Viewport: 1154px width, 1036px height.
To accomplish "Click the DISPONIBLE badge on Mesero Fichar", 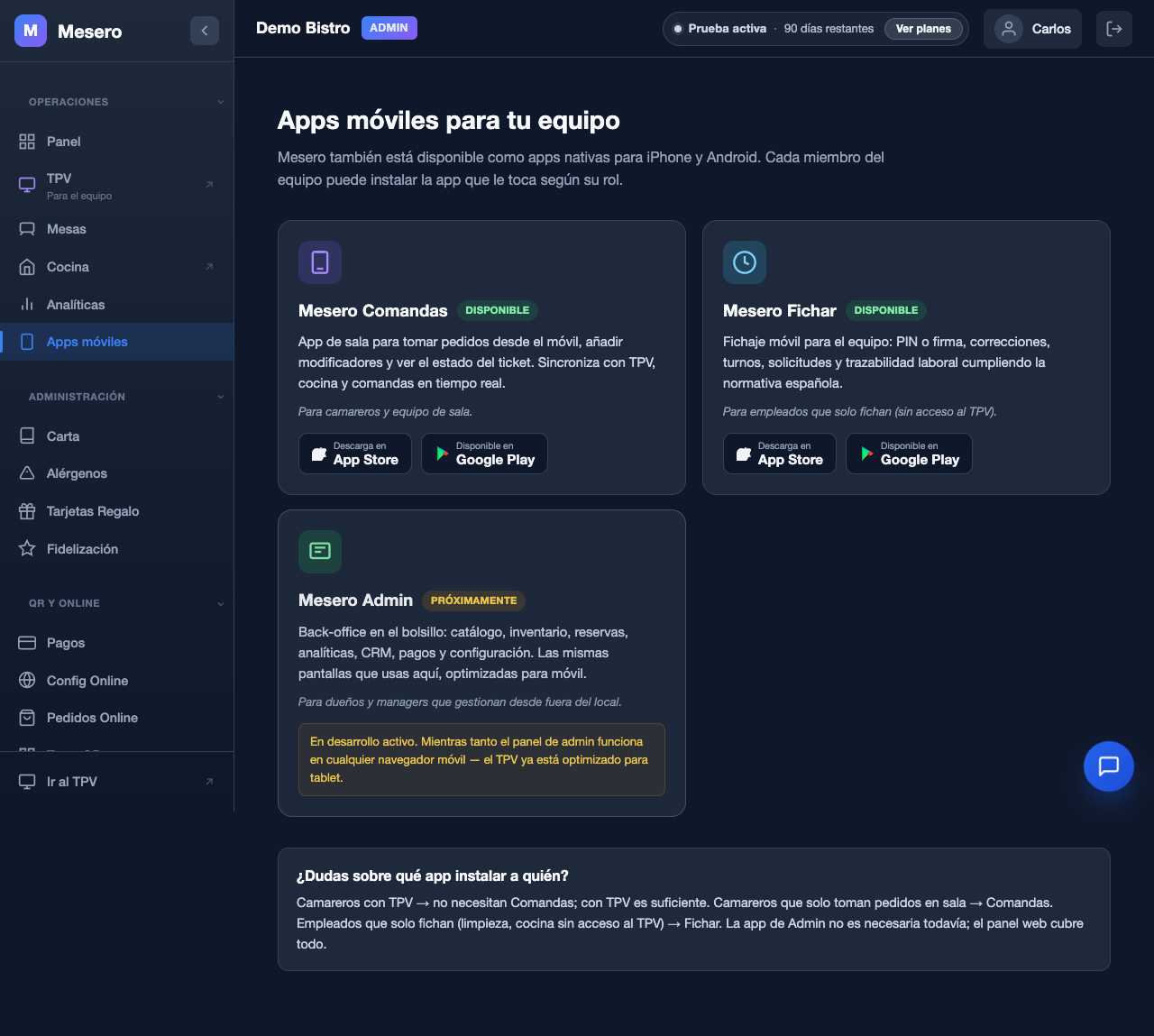I will pos(886,310).
